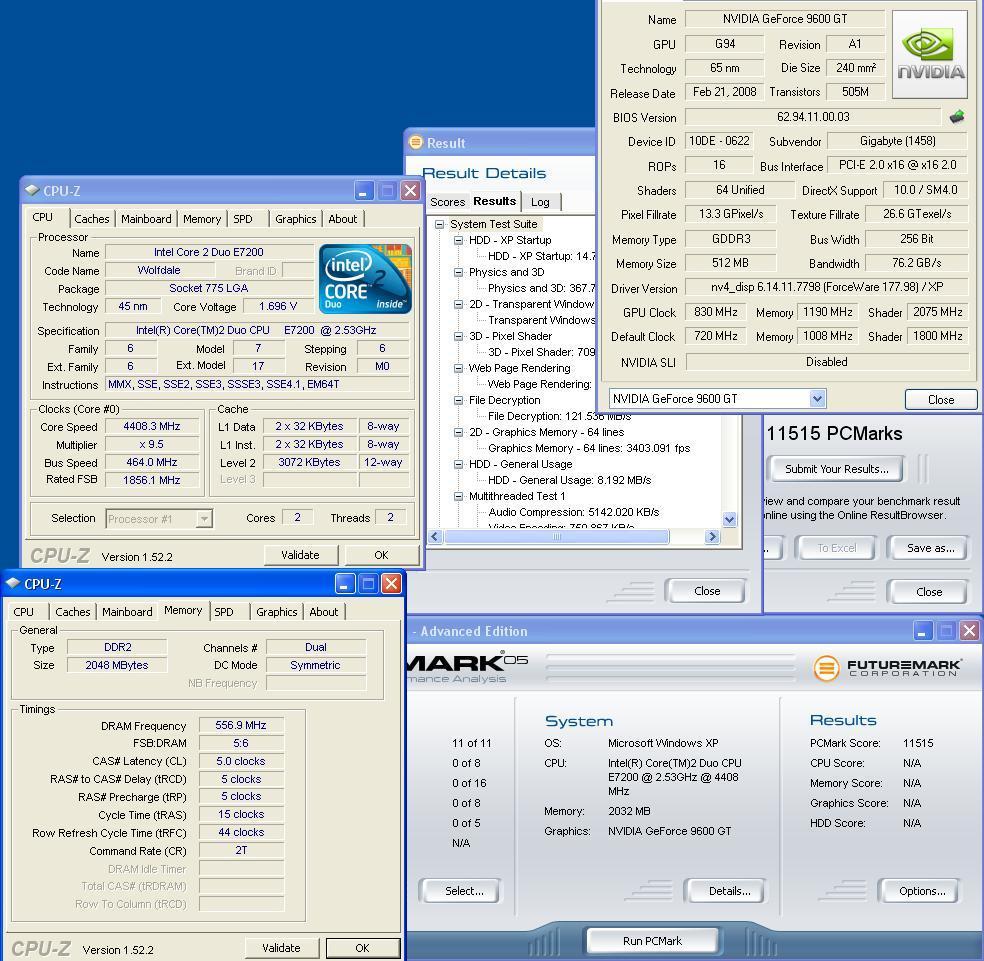Click upper CPU-Z window title icon

(x=32, y=190)
